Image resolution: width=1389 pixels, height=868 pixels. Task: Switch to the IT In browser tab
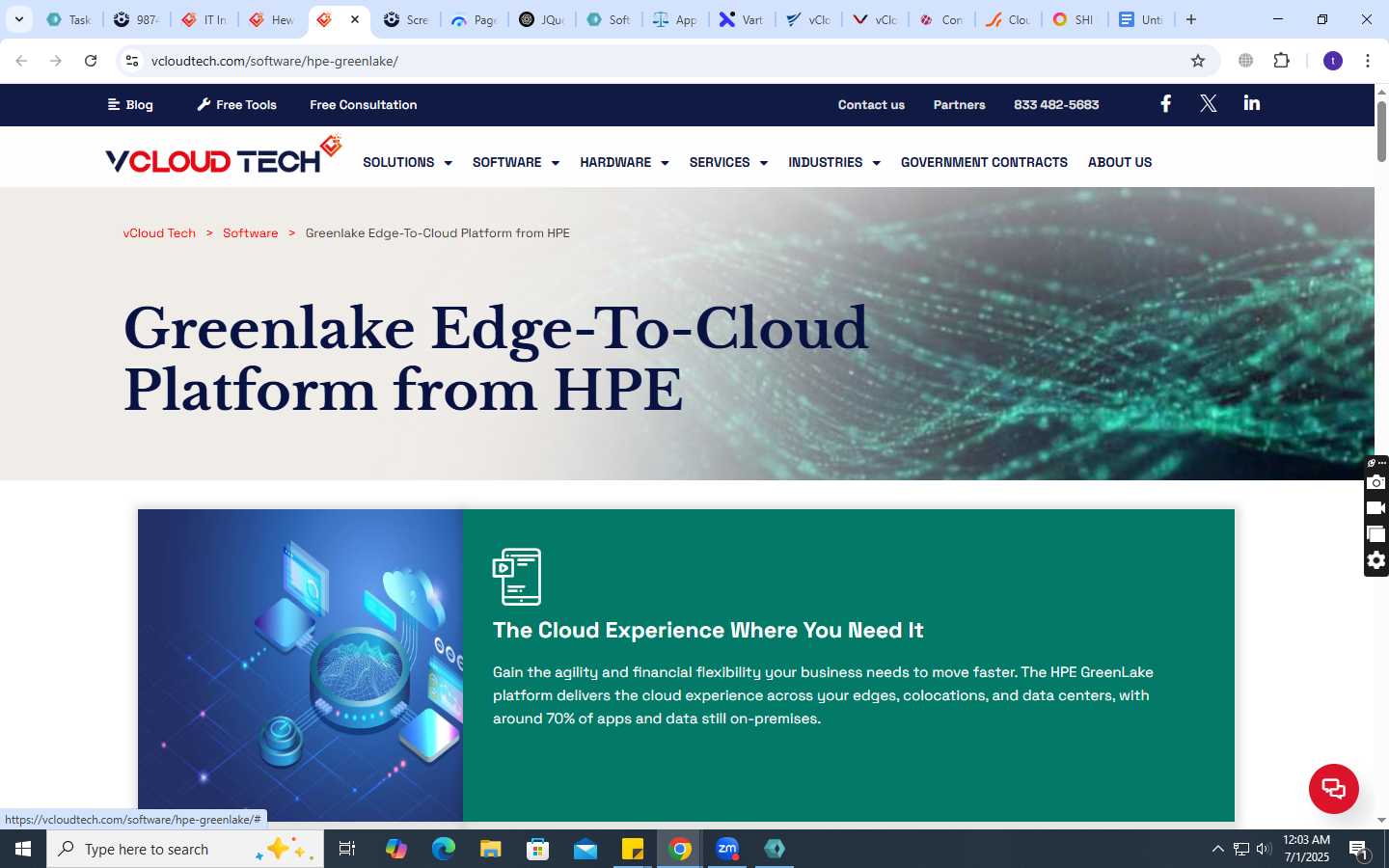tap(204, 19)
